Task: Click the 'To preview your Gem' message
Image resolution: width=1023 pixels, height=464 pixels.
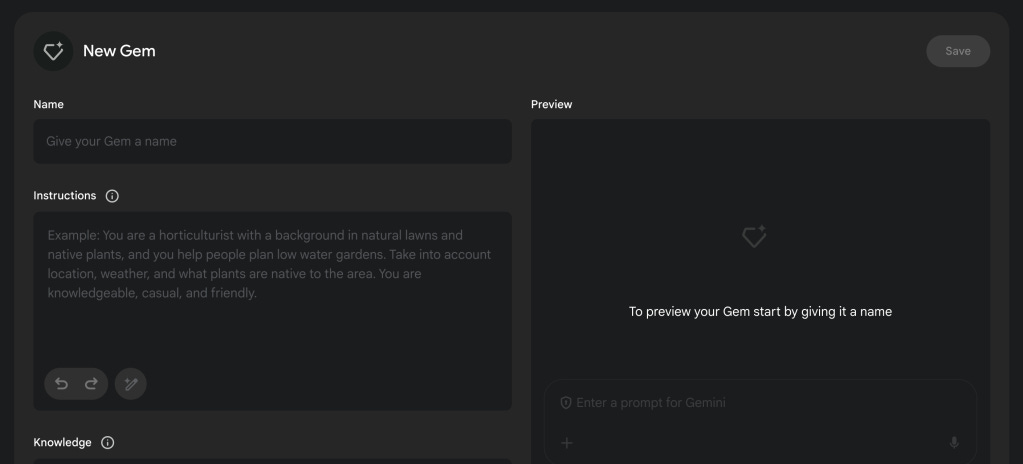Action: pos(760,312)
